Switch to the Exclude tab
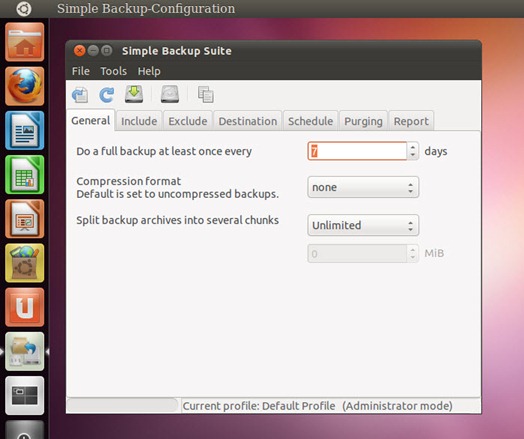Screen dimensions: 524x439 tap(188, 121)
